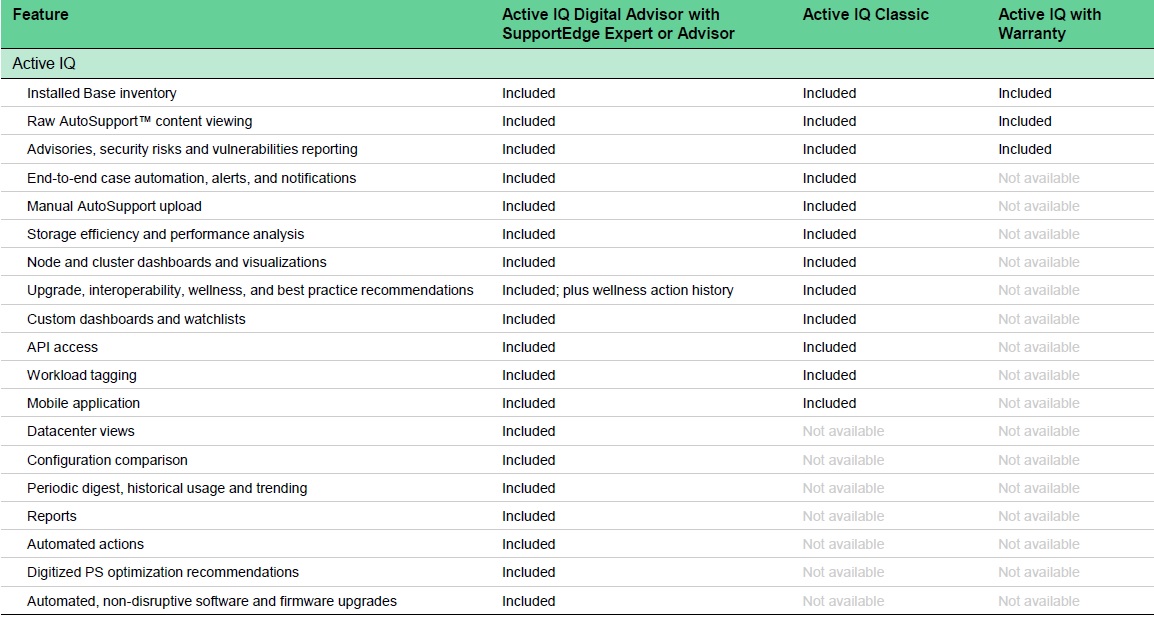Select the Workload tagging feature label
This screenshot has width=1154, height=617.
click(81, 375)
